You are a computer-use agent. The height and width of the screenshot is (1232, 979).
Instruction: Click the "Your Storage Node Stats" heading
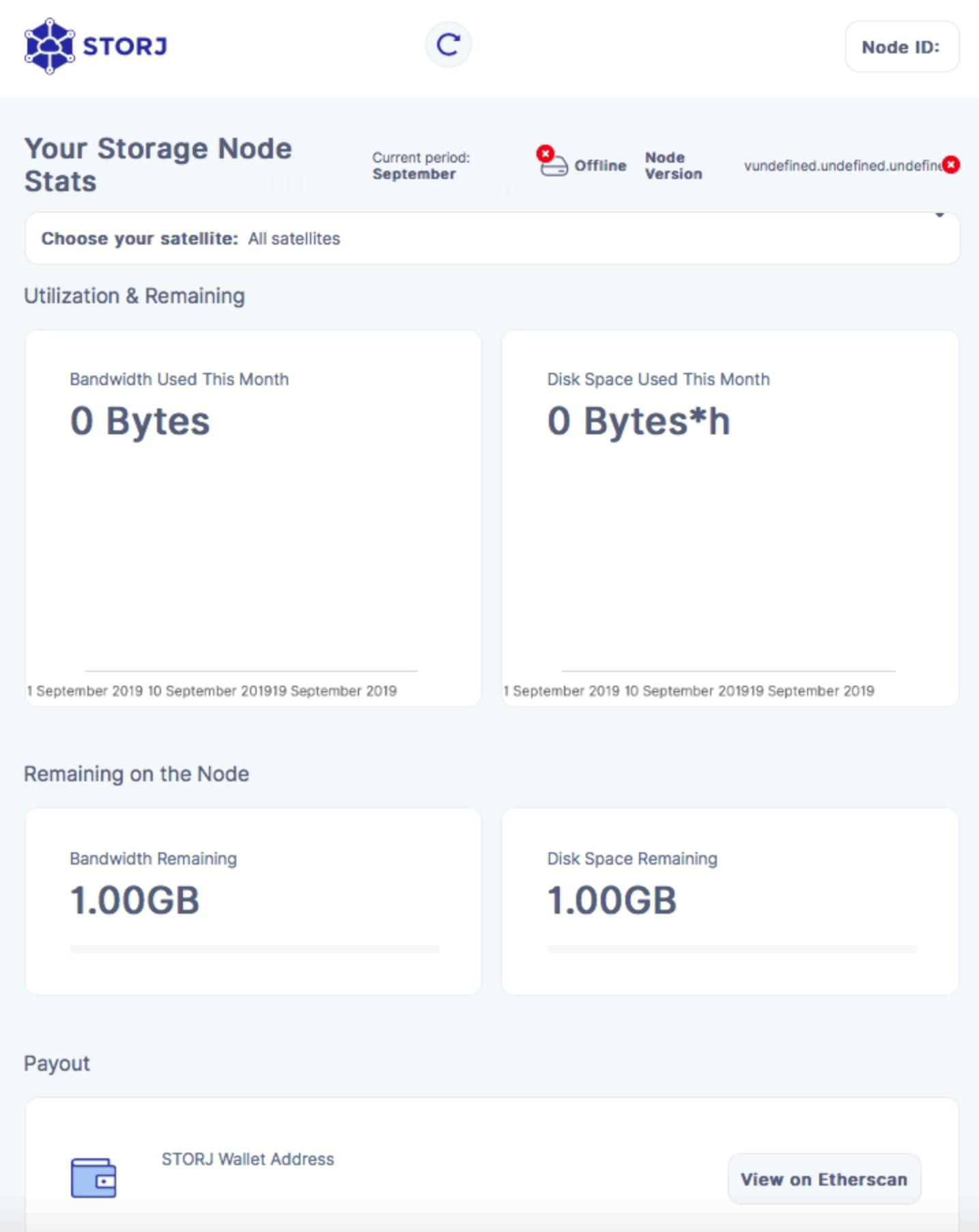158,165
